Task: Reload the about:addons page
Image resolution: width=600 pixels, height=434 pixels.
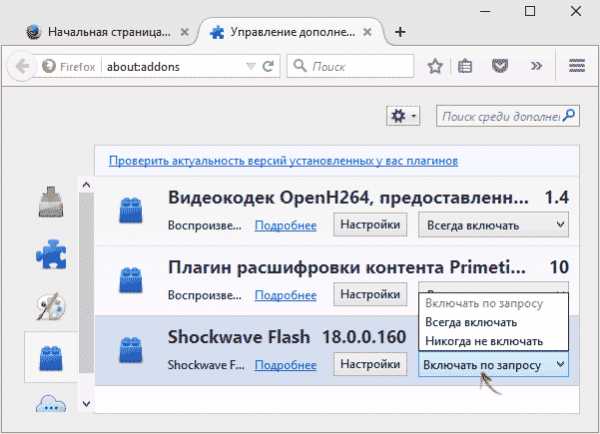Action: point(269,67)
